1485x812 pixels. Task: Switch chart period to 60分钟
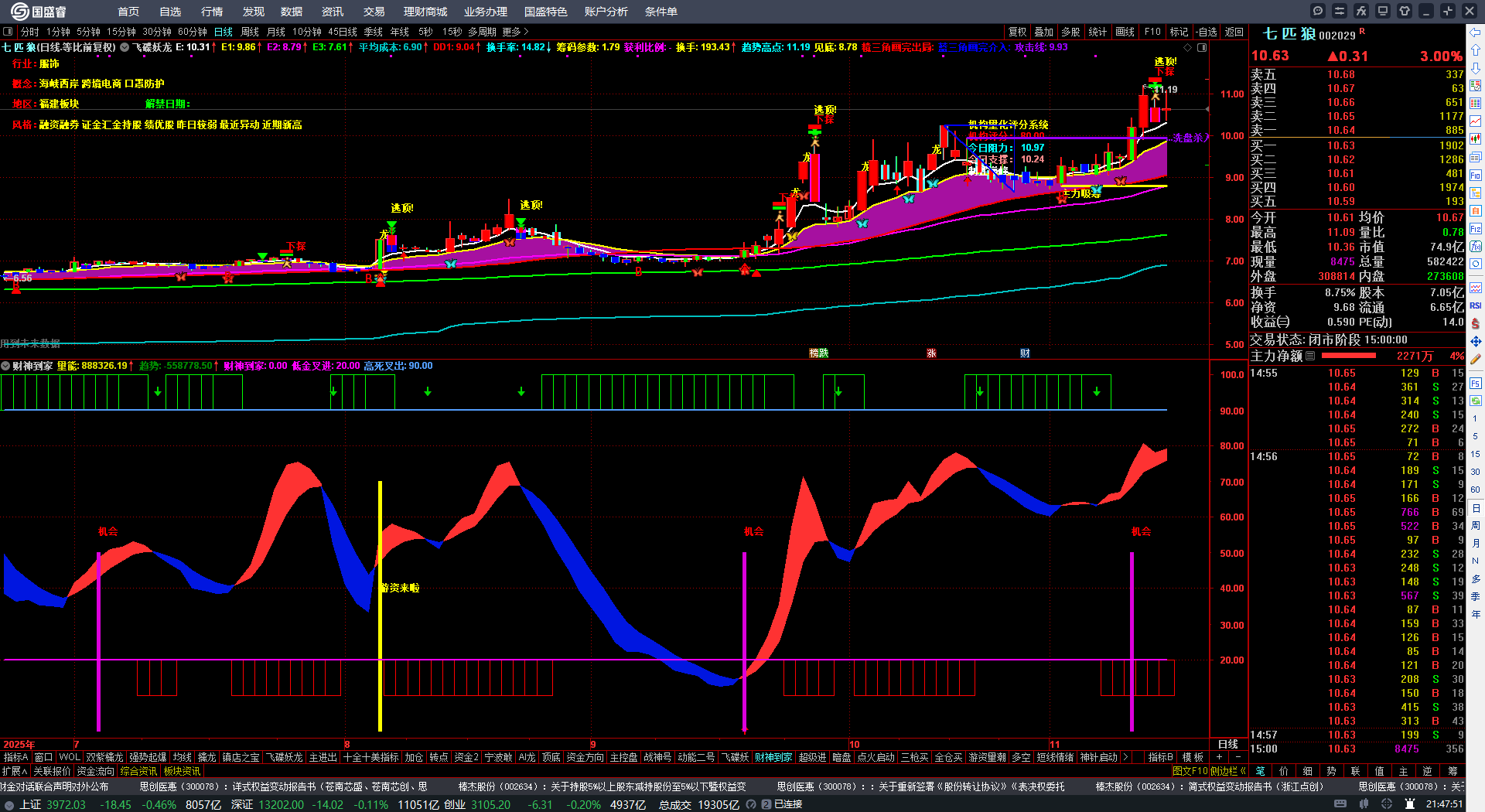[x=193, y=32]
